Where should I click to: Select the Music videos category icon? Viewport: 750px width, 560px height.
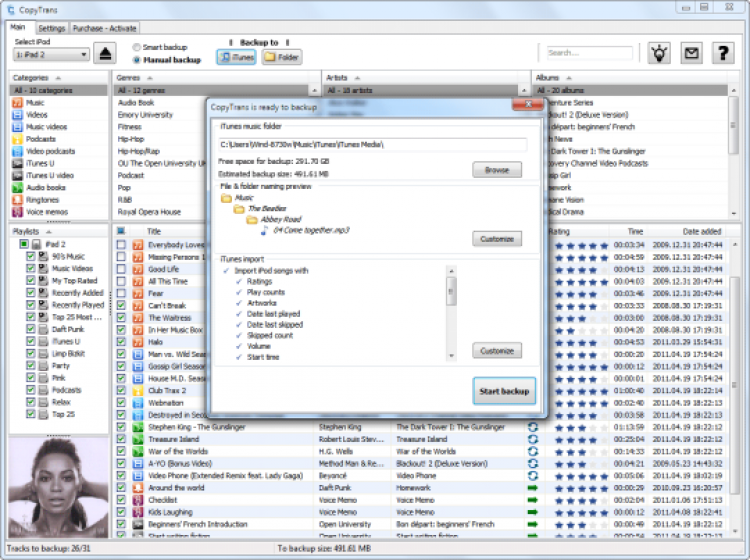click(x=17, y=127)
